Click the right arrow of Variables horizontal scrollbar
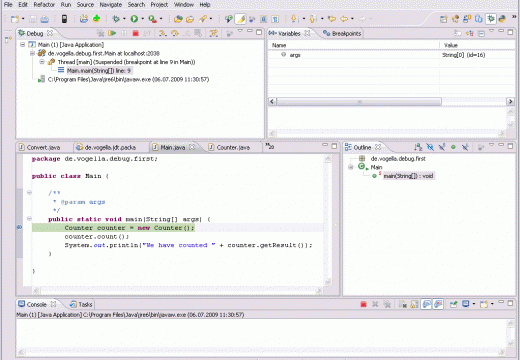This screenshot has height=360, width=520. (510, 101)
